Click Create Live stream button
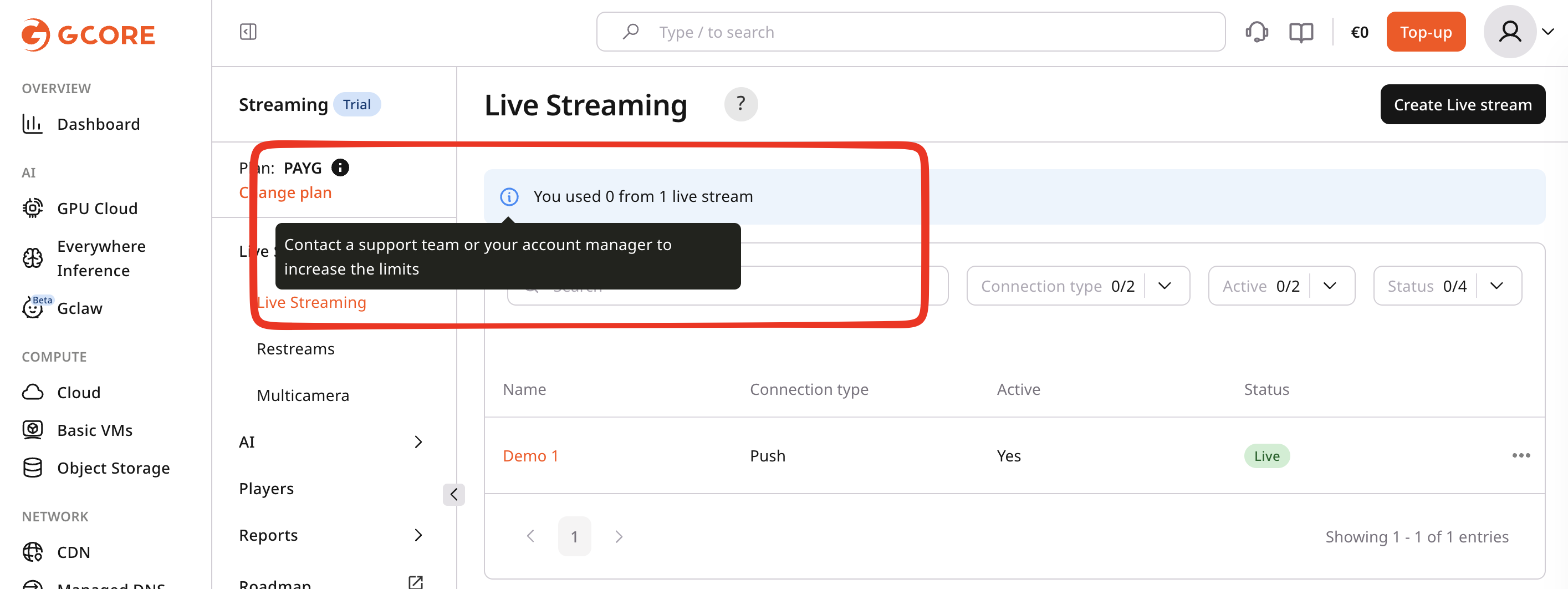This screenshot has width=1568, height=589. 1462,104
